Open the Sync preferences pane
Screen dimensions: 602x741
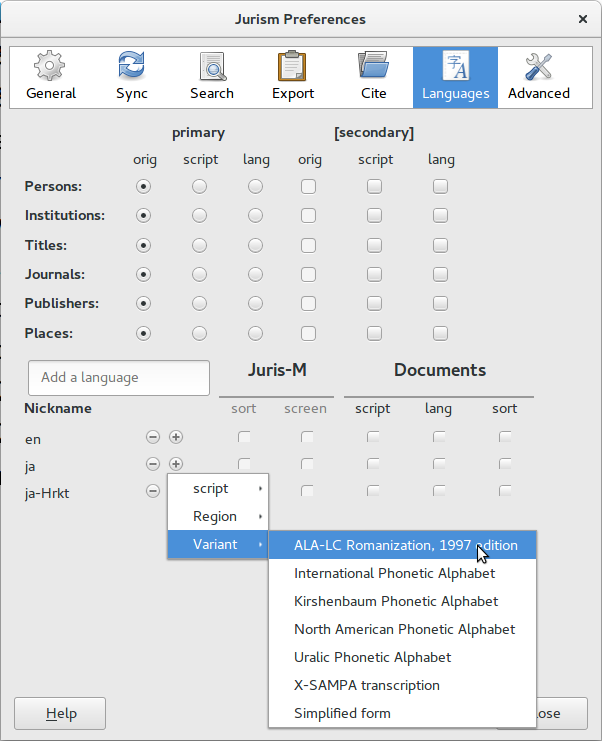point(132,77)
